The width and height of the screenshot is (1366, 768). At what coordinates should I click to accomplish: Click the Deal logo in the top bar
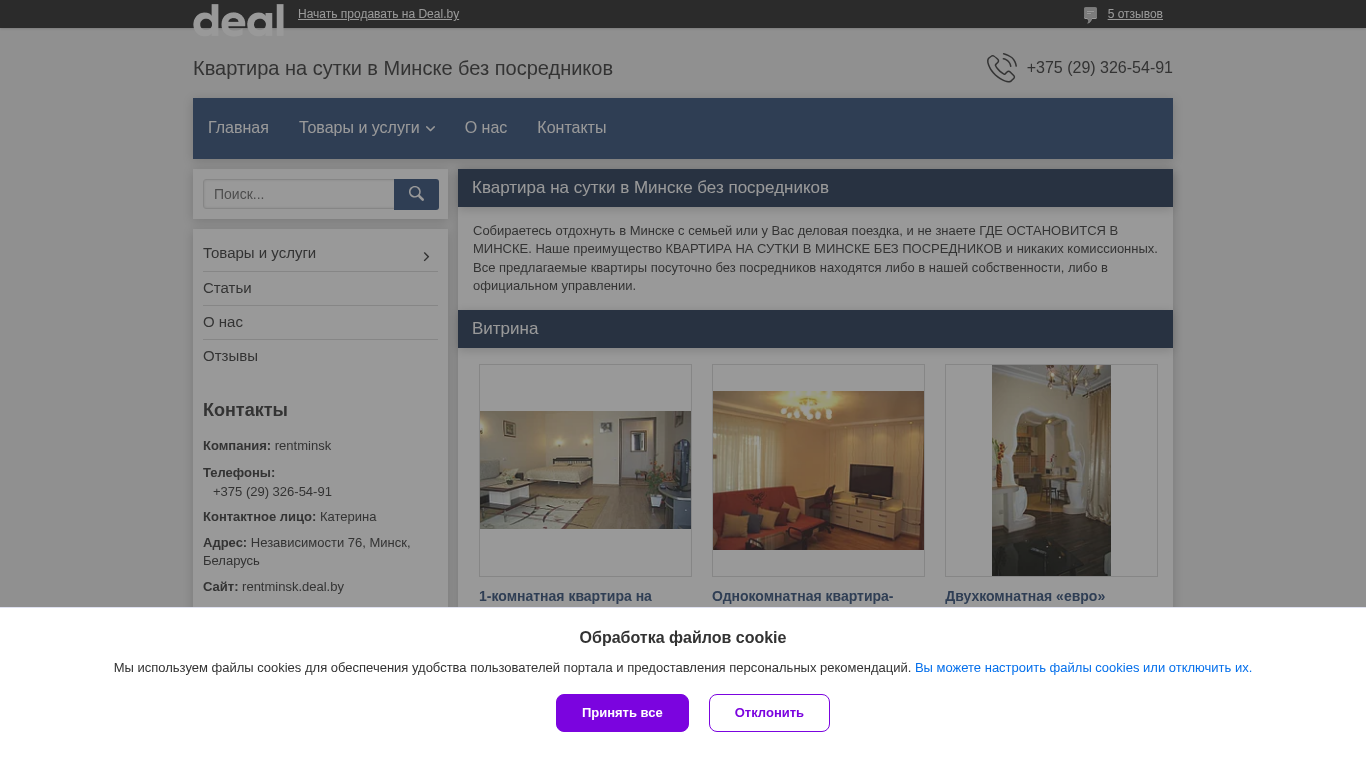238,19
